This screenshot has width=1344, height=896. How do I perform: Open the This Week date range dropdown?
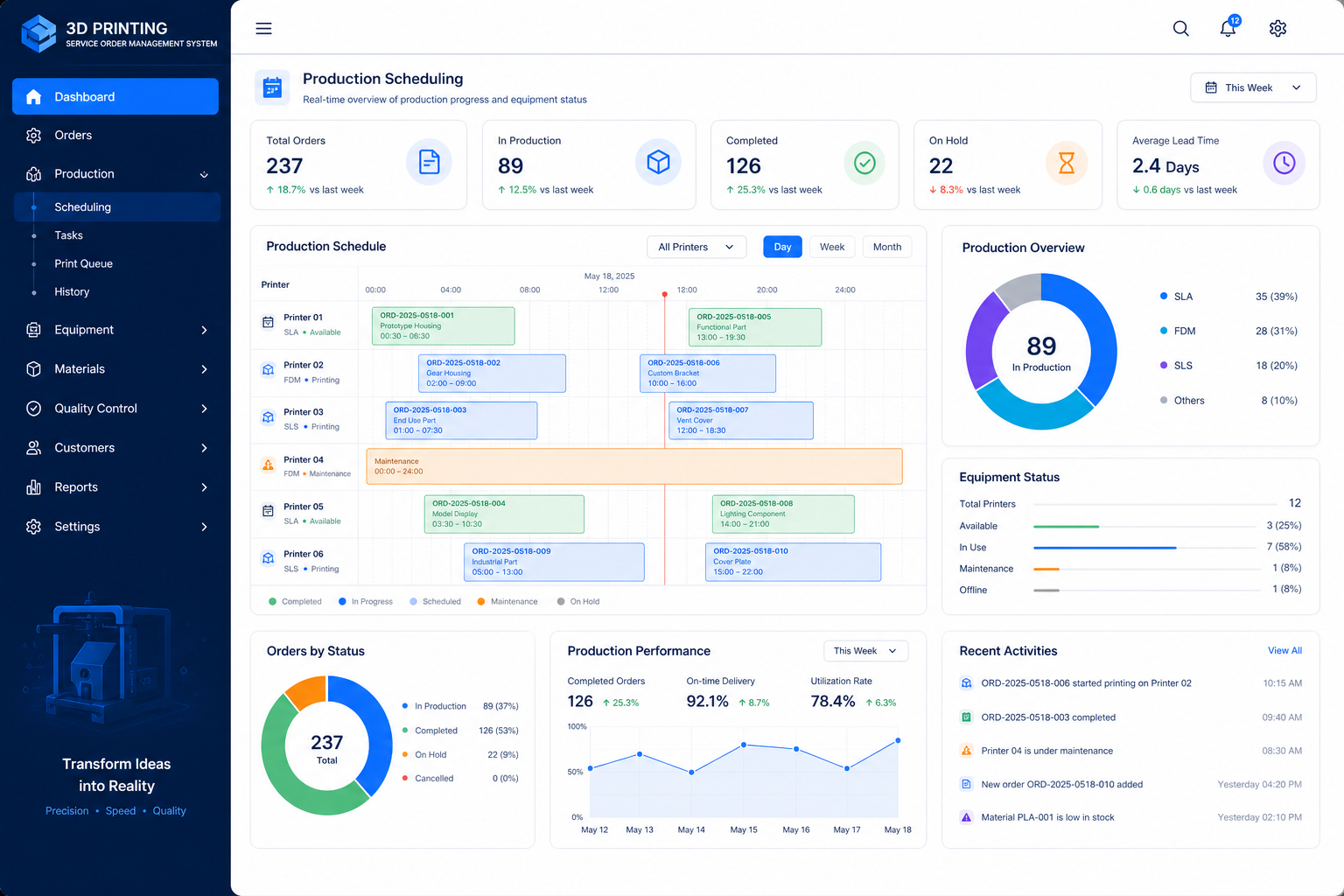(x=1253, y=87)
